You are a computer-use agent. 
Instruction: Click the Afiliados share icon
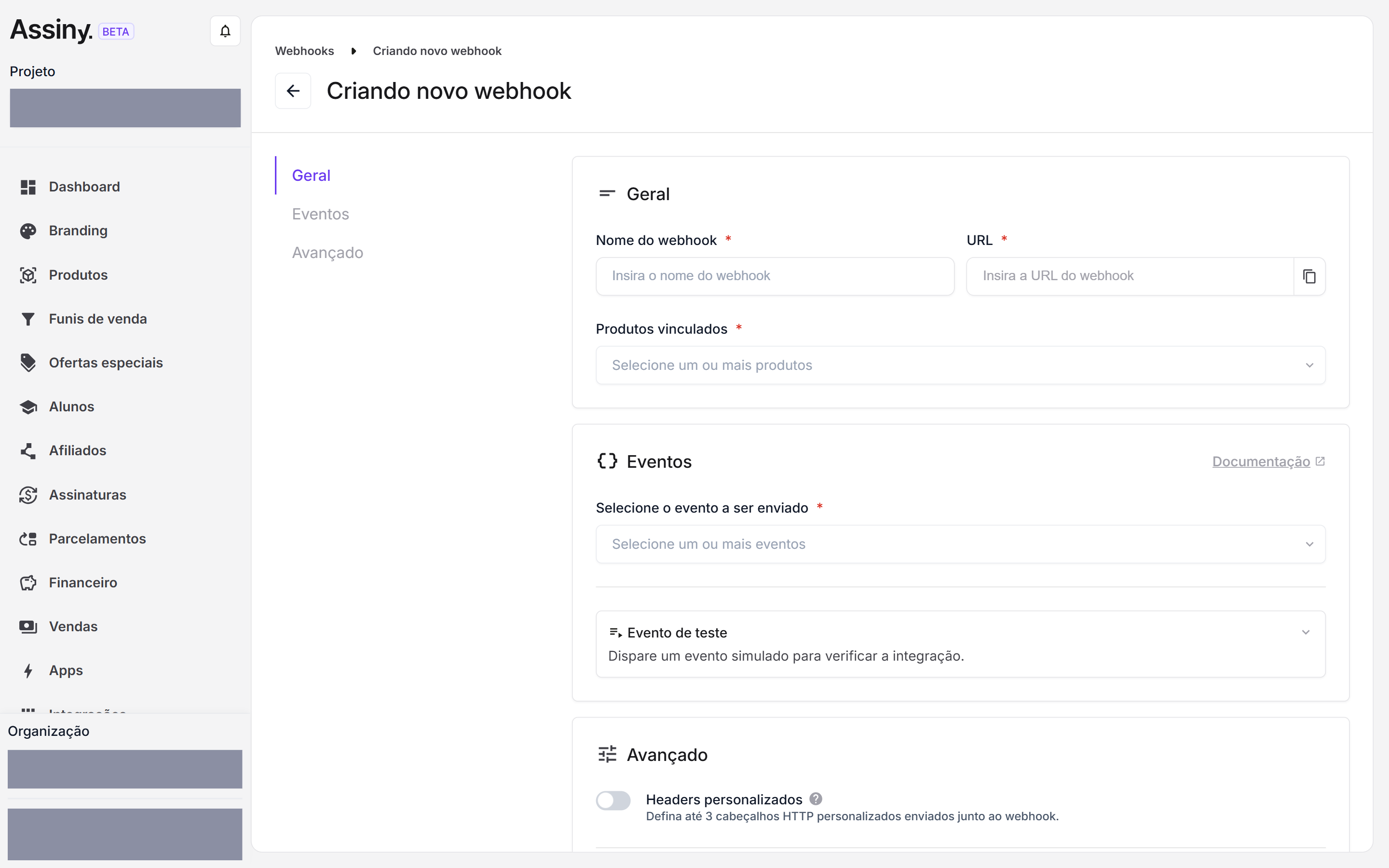28,451
